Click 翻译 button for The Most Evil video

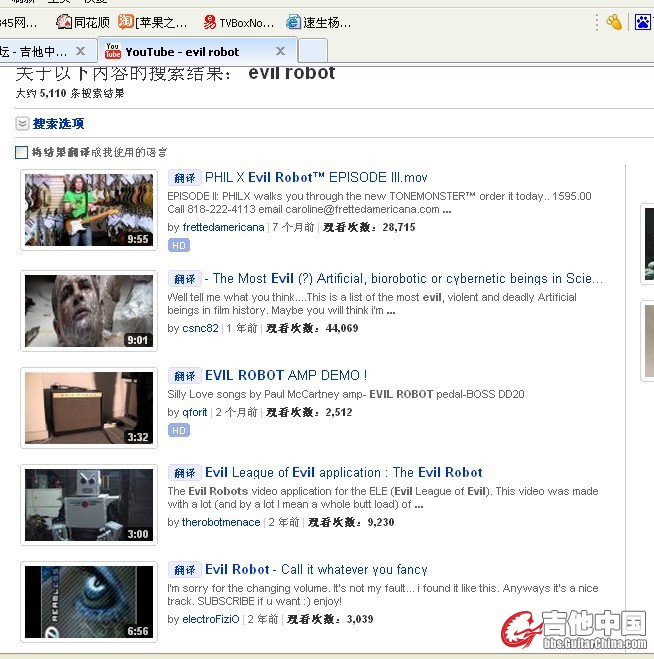[x=185, y=279]
